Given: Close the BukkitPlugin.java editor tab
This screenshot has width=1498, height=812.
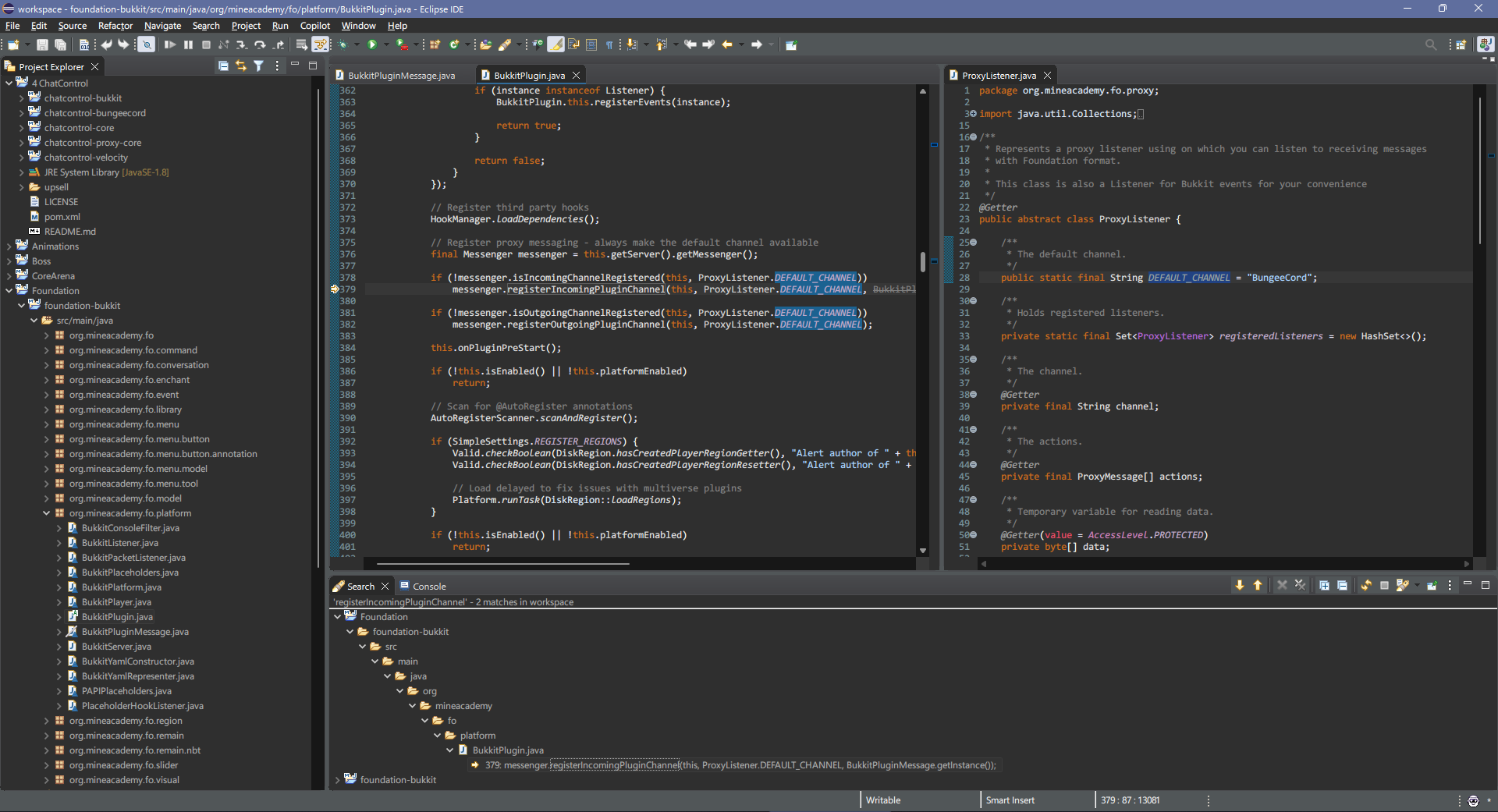Looking at the screenshot, I should (577, 76).
